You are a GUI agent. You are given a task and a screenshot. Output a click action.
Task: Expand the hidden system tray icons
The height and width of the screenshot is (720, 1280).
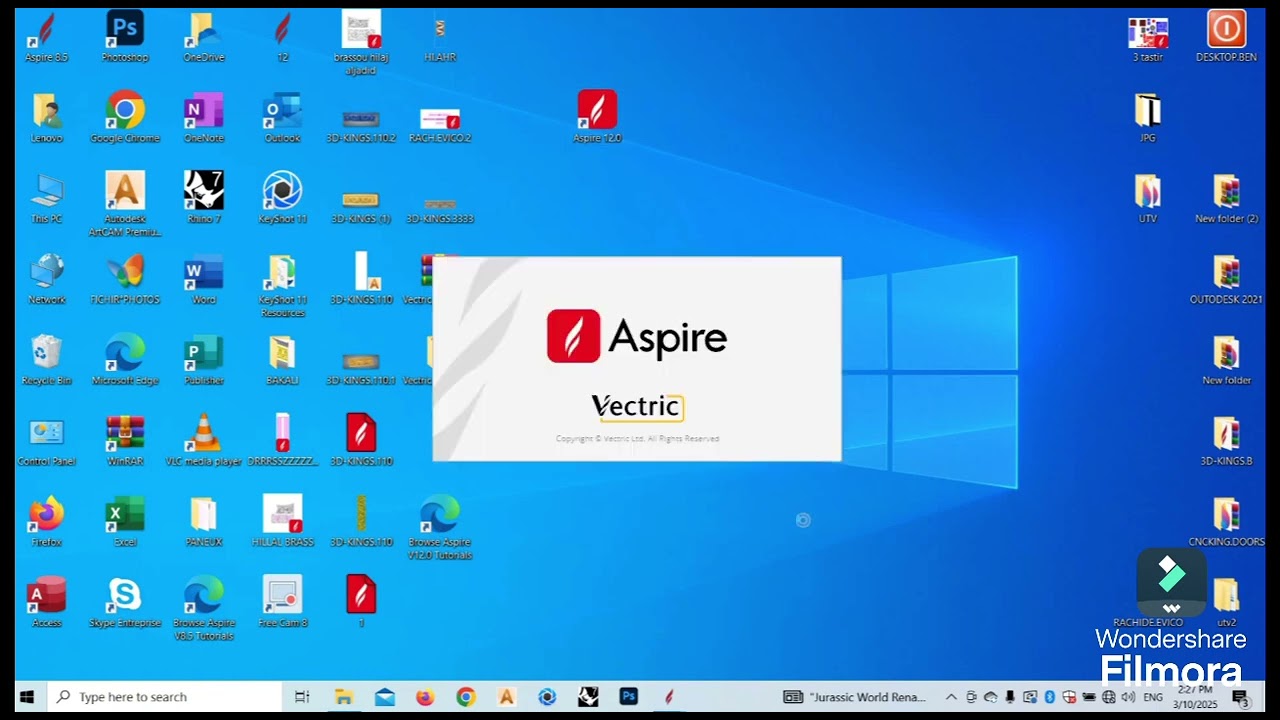(950, 697)
